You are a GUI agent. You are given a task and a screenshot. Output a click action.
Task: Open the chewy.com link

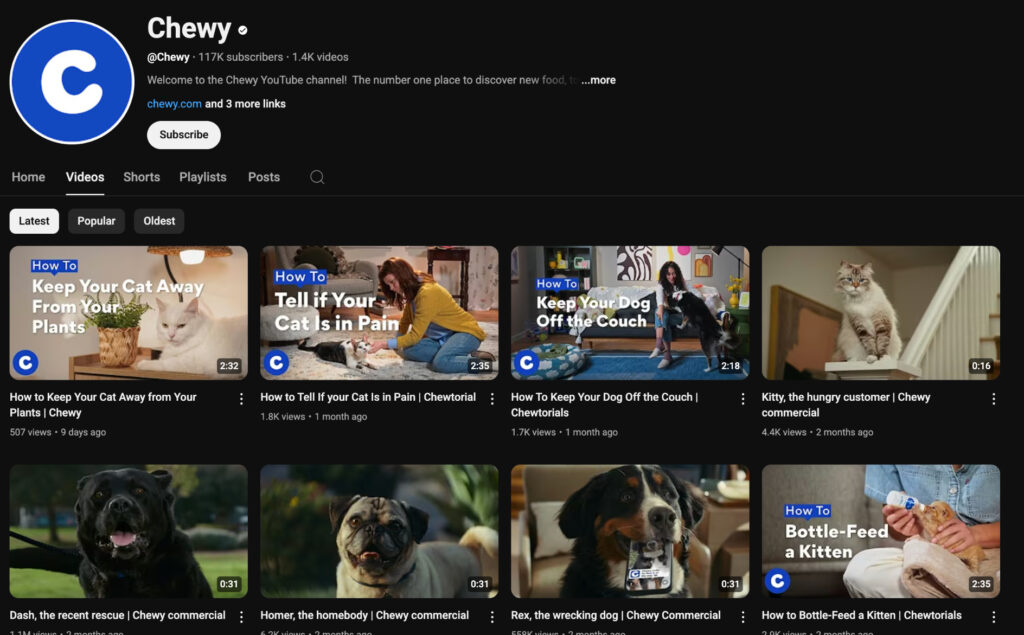[174, 104]
